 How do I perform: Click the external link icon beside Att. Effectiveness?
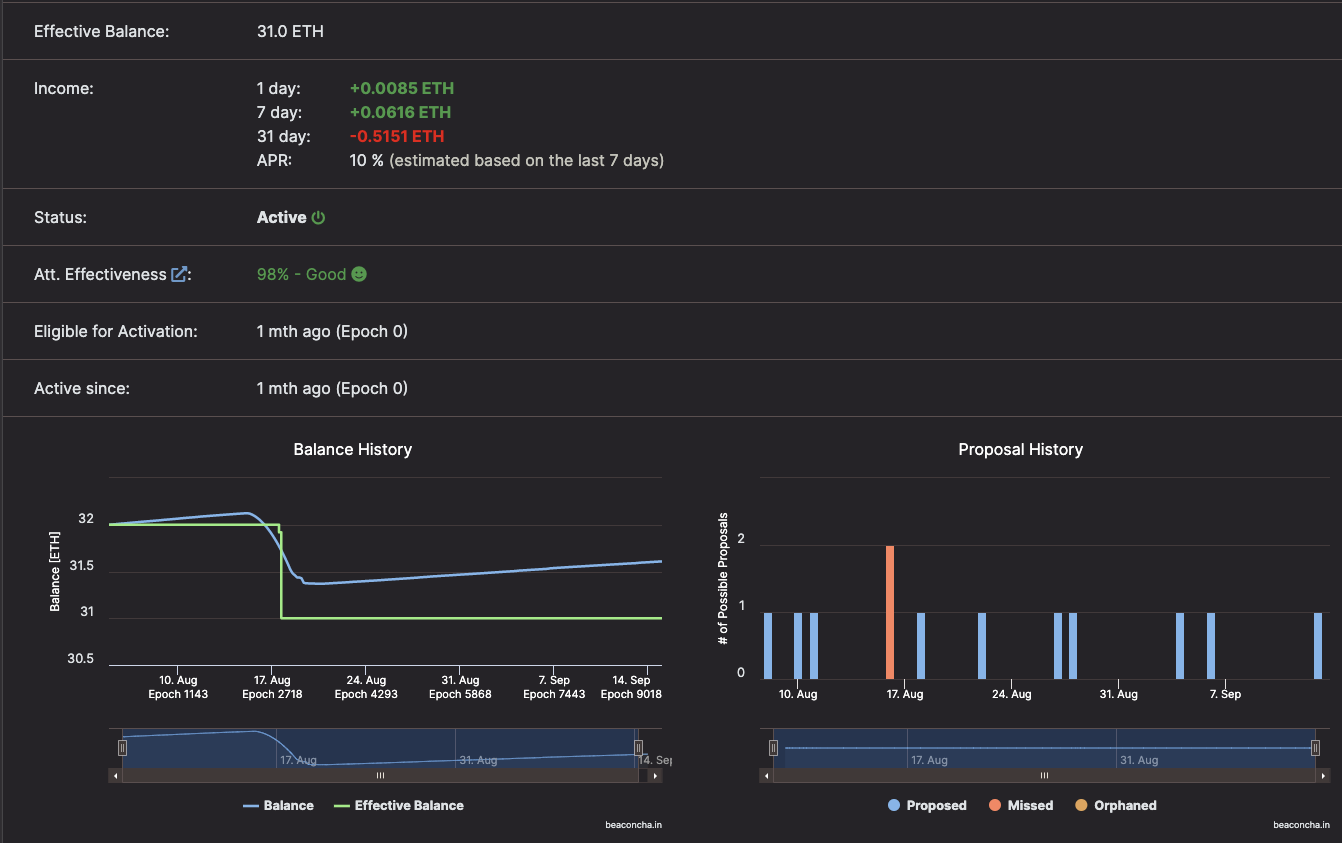pos(180,273)
